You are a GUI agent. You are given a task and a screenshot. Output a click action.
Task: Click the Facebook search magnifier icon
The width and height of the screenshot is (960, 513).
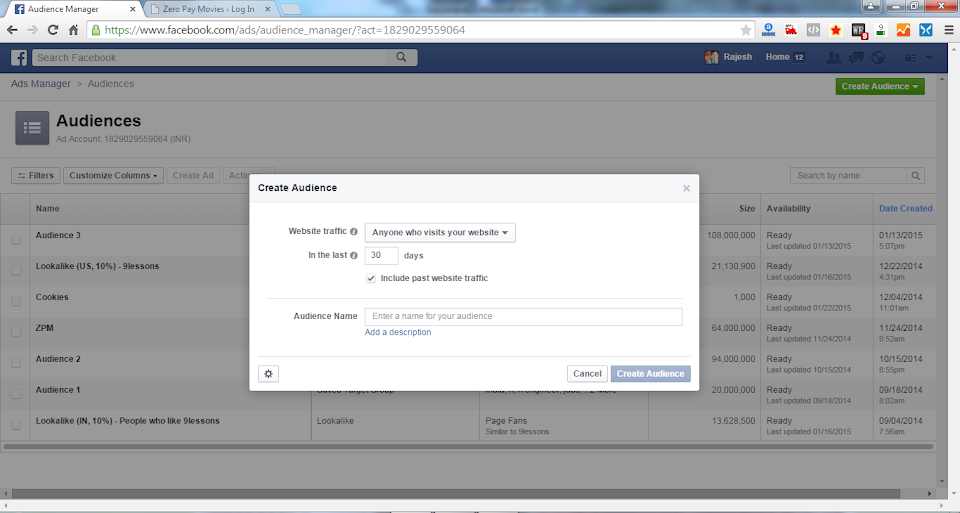[x=401, y=57]
